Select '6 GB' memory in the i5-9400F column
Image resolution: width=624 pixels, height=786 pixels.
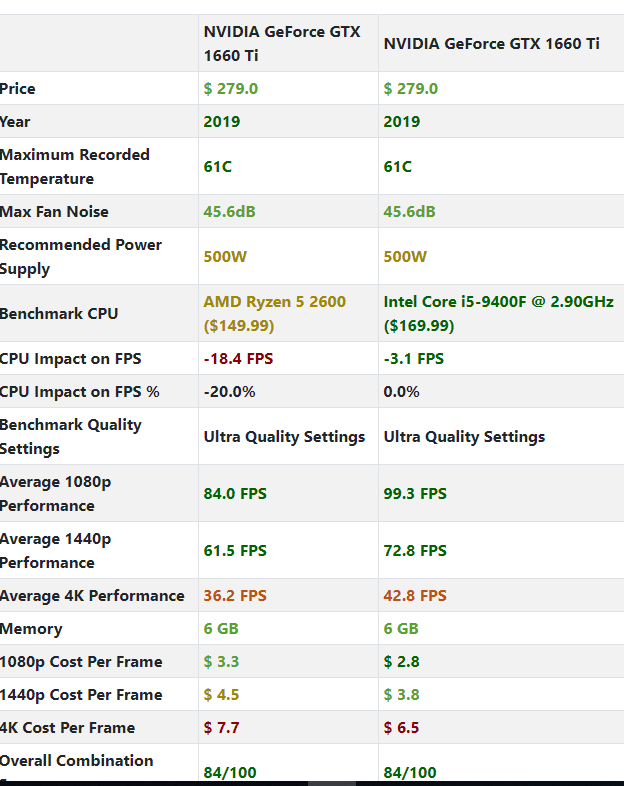pyautogui.click(x=401, y=629)
